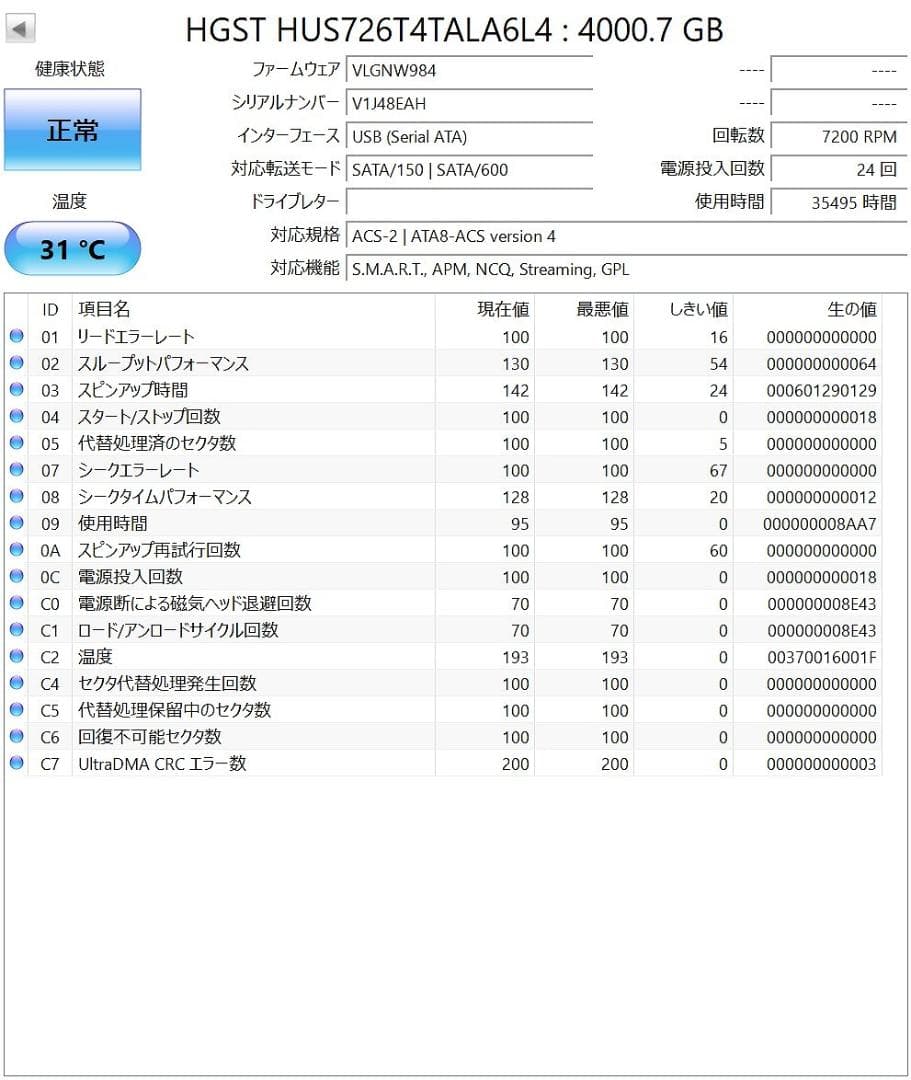Click status icon for row 09 使用時間

click(x=17, y=523)
